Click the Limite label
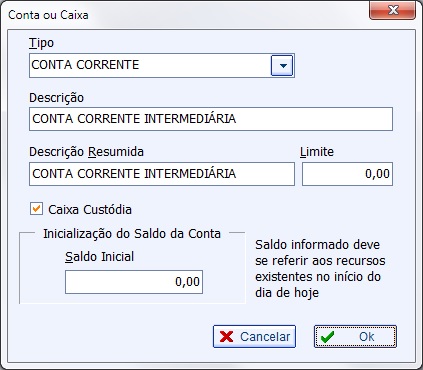423x370 pixels. point(317,152)
